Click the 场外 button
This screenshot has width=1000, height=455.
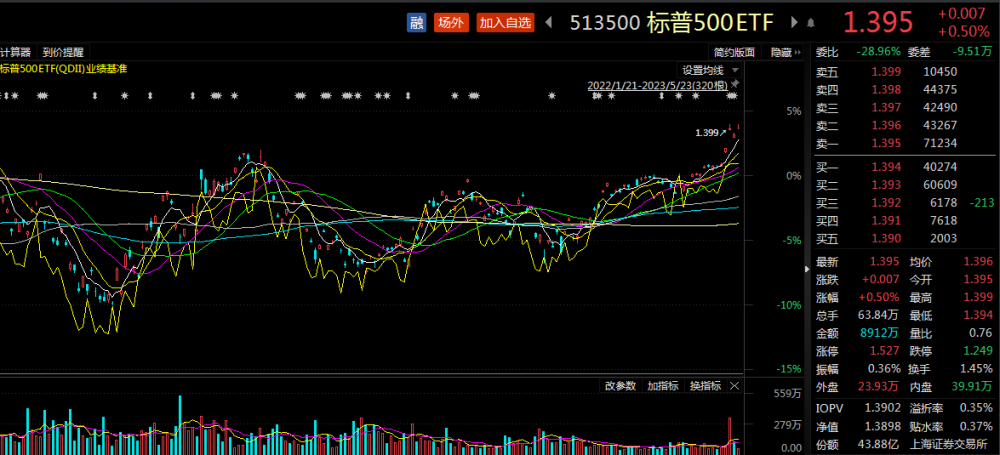pos(452,23)
